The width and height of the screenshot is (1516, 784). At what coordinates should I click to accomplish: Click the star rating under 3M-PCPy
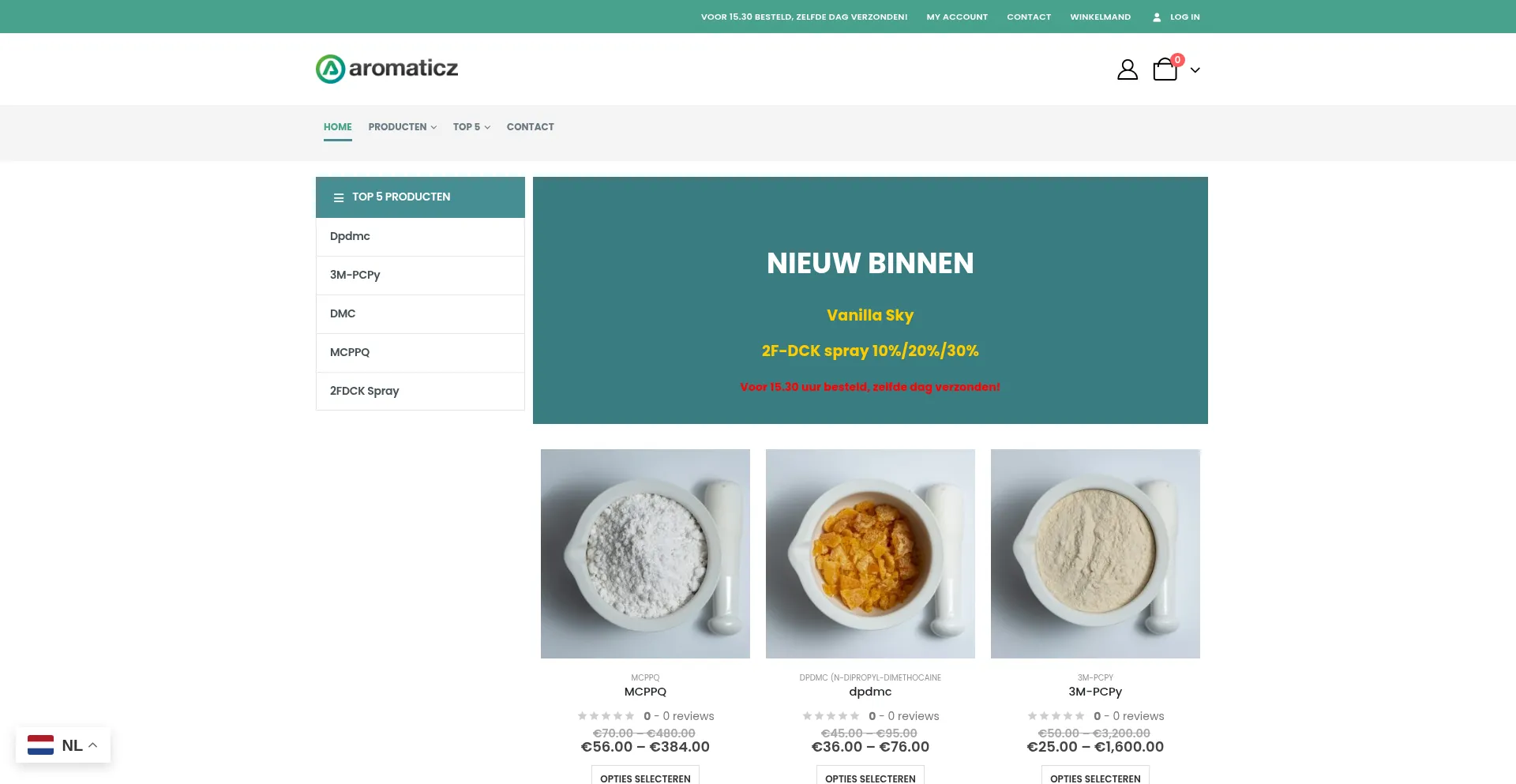1056,716
